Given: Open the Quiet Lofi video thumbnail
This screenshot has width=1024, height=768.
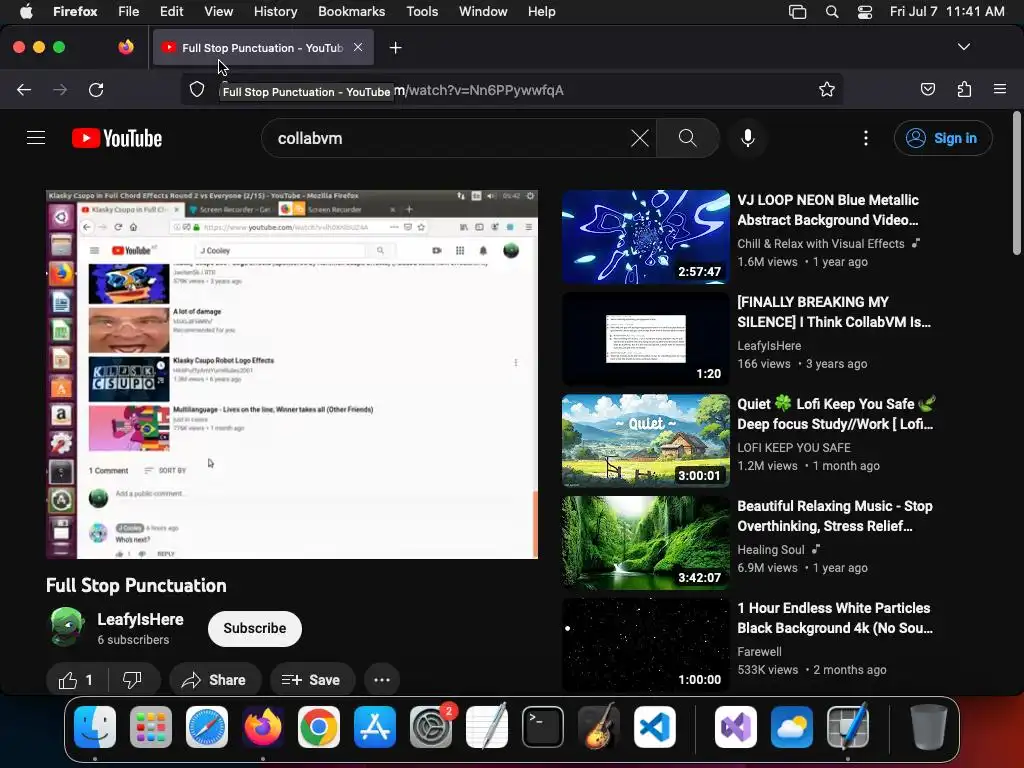Looking at the screenshot, I should pyautogui.click(x=645, y=441).
